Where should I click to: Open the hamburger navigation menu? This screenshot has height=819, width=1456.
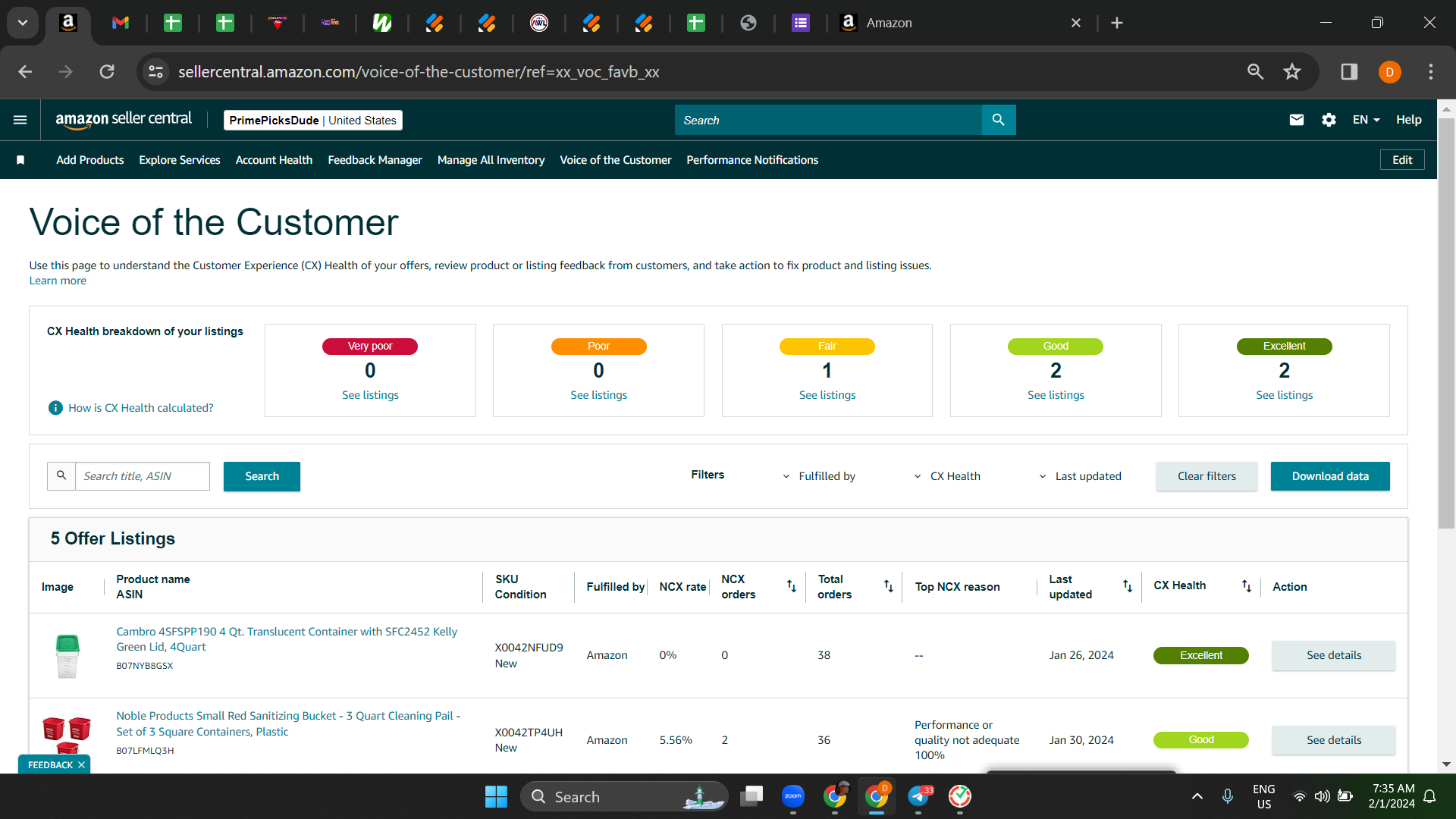20,120
